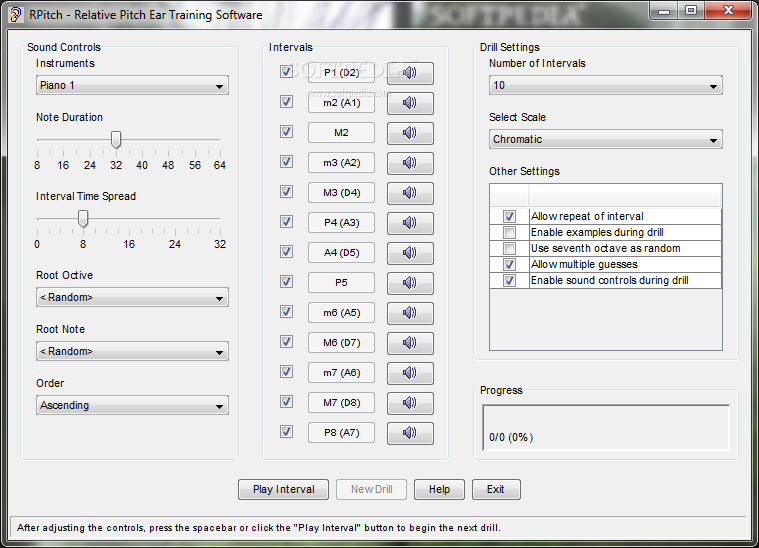Disable the M3 (D4) interval checkbox
Viewport: 759px width, 548px height.
(x=287, y=192)
